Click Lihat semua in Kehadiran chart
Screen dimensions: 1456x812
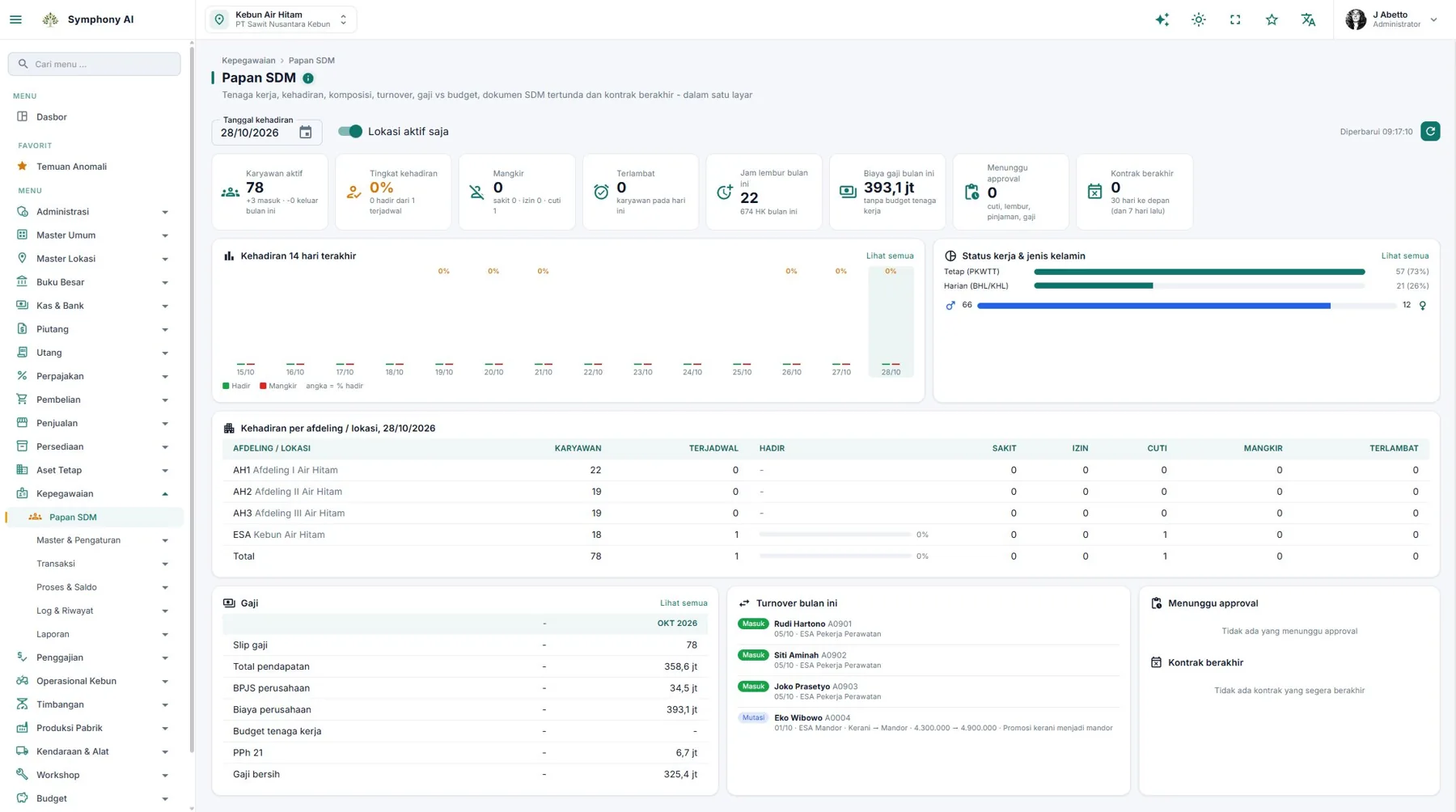tap(890, 256)
